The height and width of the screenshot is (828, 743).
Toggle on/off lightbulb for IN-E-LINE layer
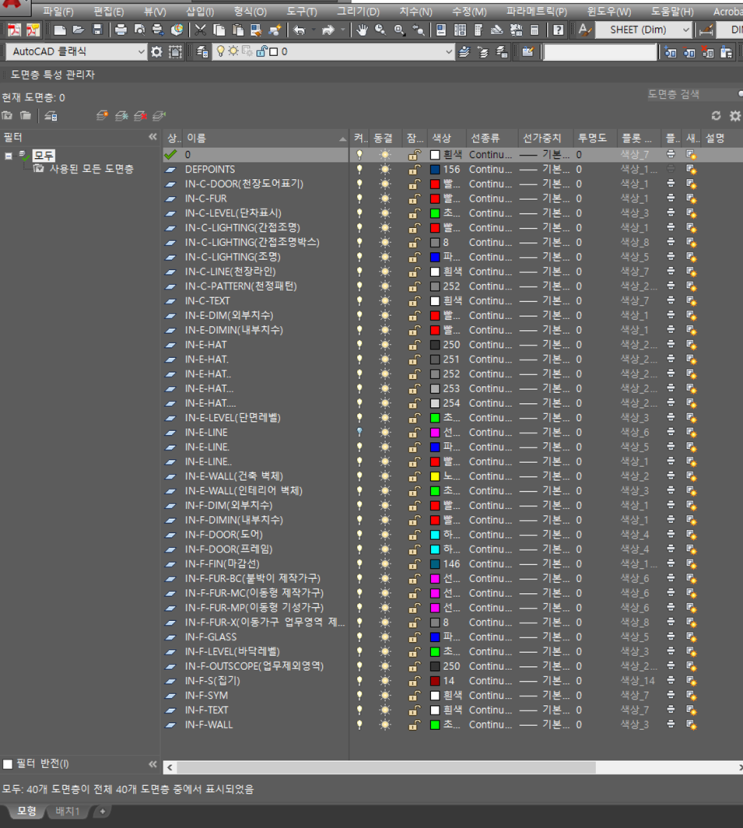[360, 432]
